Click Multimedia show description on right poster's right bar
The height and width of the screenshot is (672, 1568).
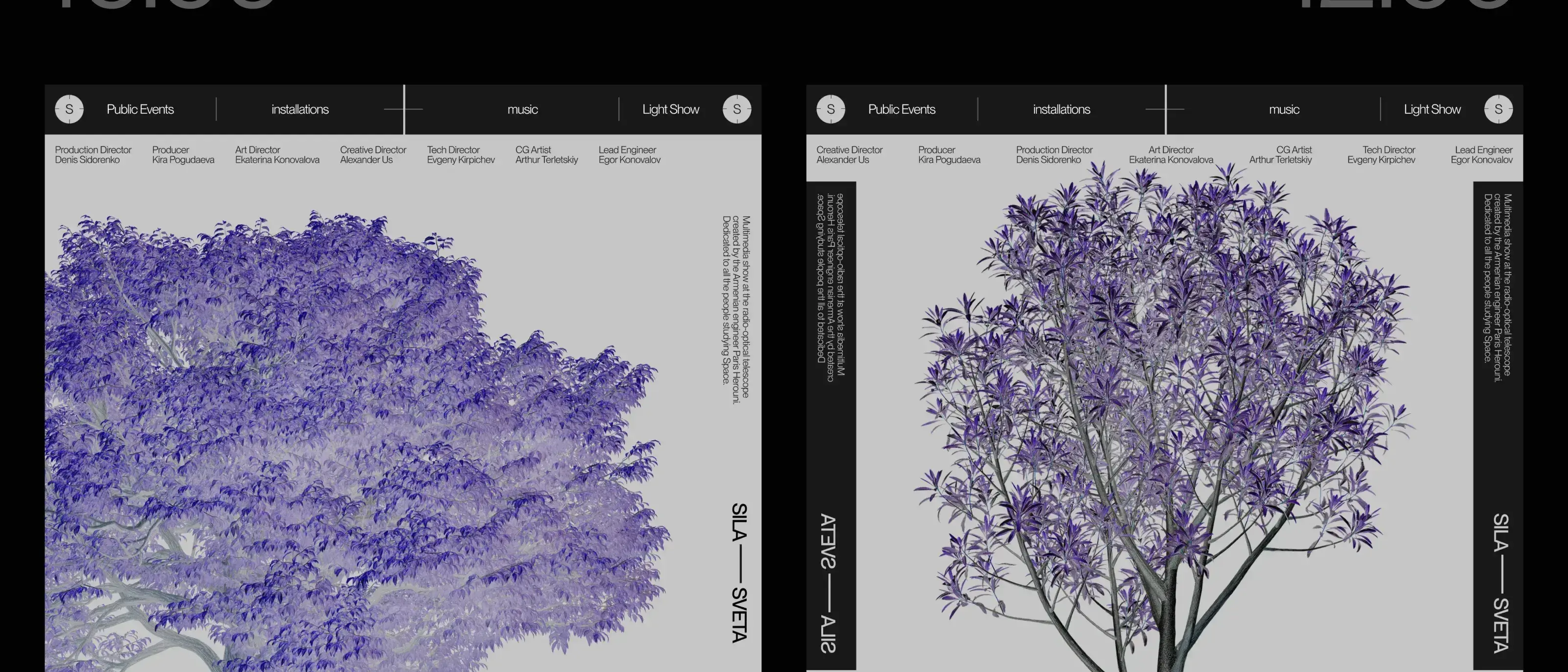pyautogui.click(x=1498, y=287)
